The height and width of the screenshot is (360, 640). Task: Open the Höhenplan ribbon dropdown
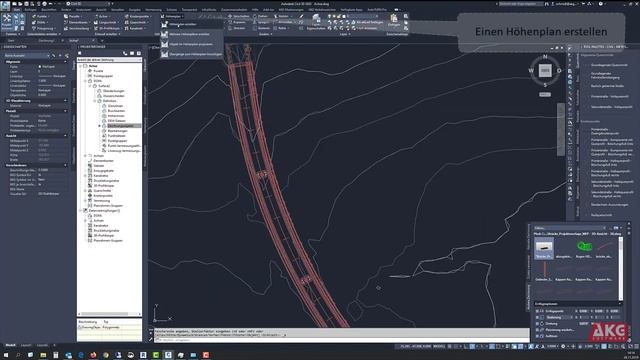pyautogui.click(x=173, y=16)
